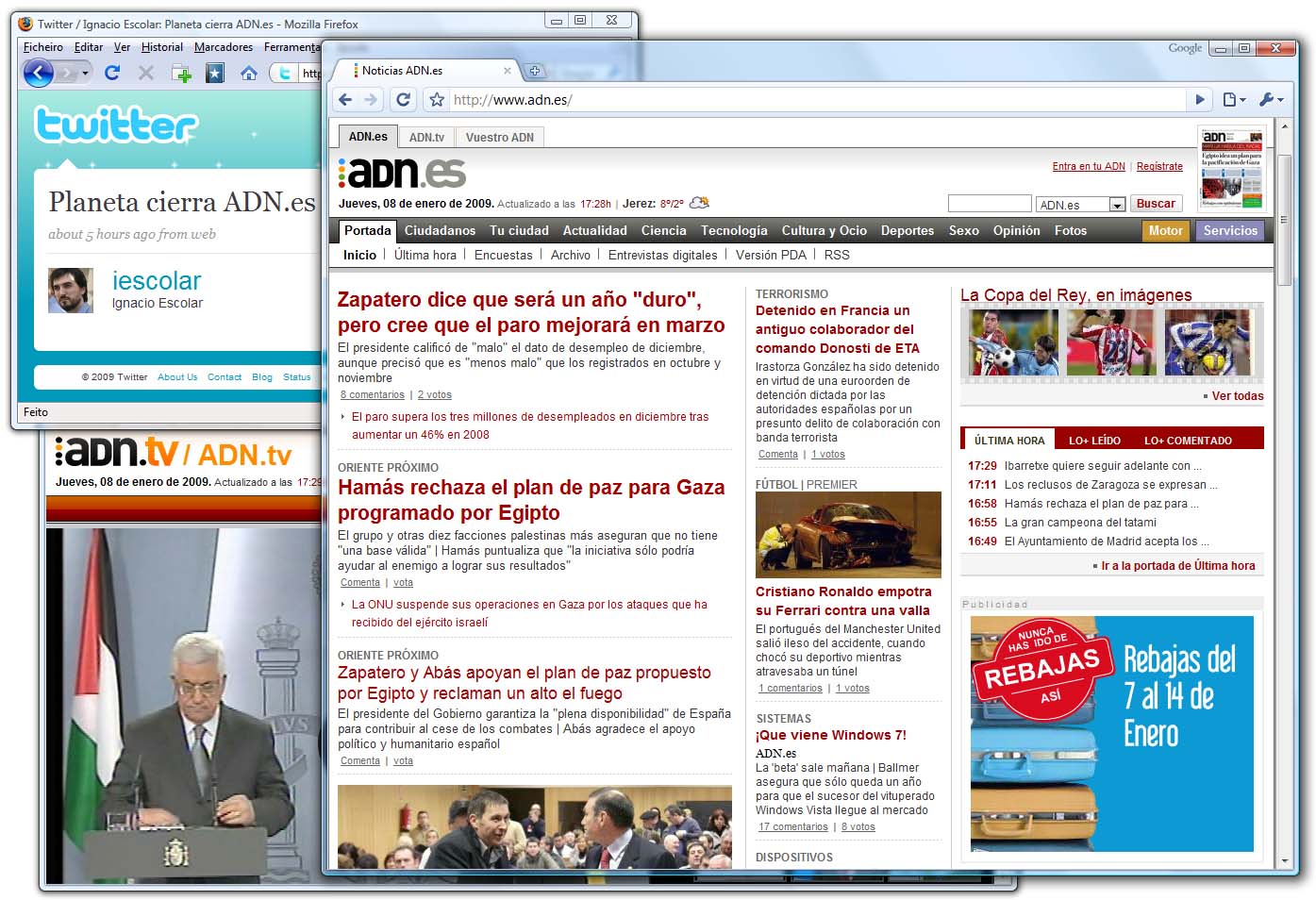Open a new Chrome tab
This screenshot has width=1316, height=900.
pos(534,71)
